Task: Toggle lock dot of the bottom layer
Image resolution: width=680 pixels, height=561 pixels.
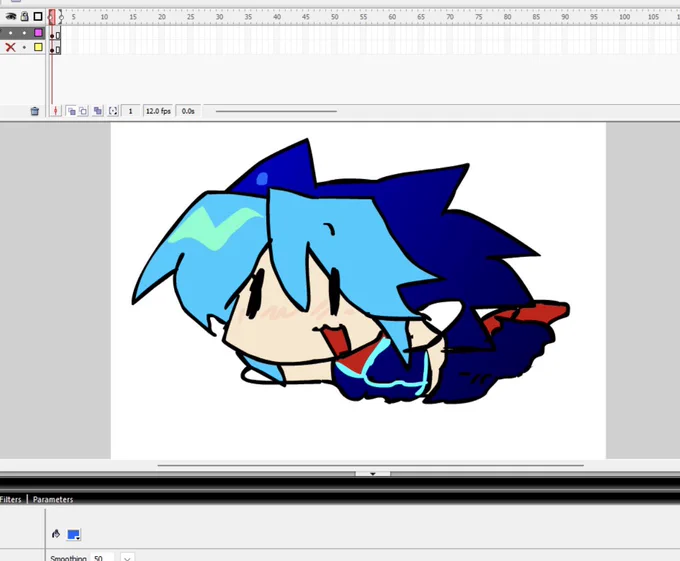Action: pyautogui.click(x=25, y=47)
